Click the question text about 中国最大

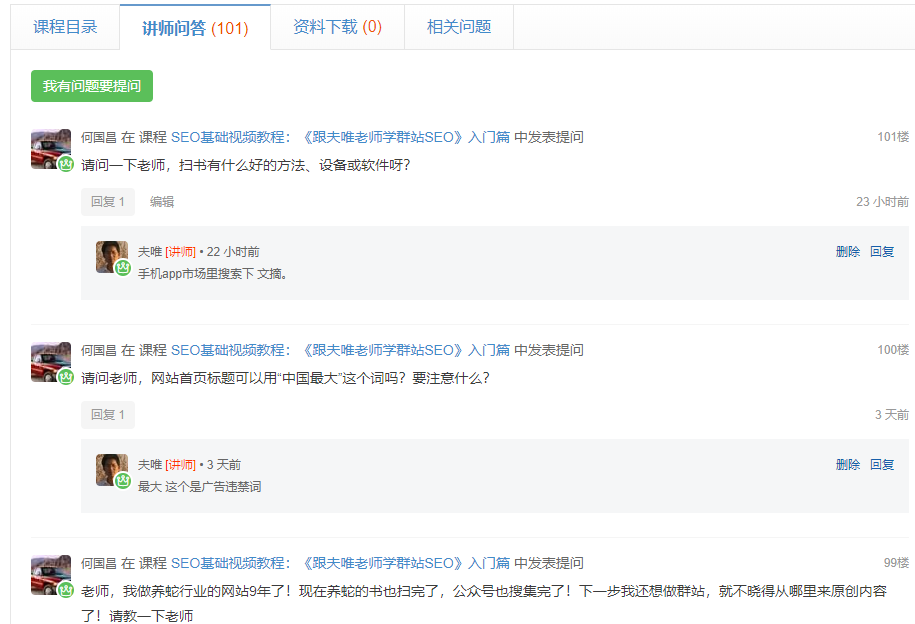click(285, 378)
